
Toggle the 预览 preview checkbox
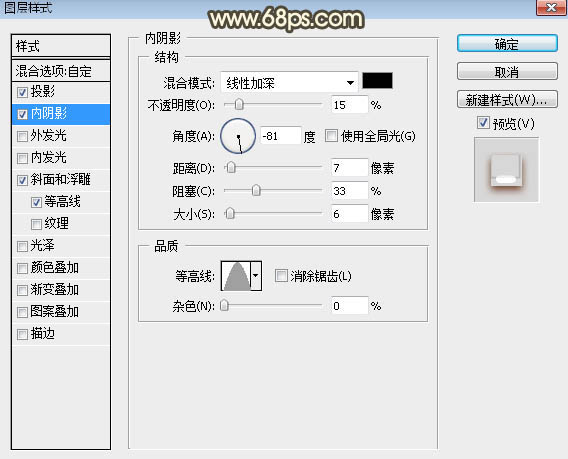(483, 123)
